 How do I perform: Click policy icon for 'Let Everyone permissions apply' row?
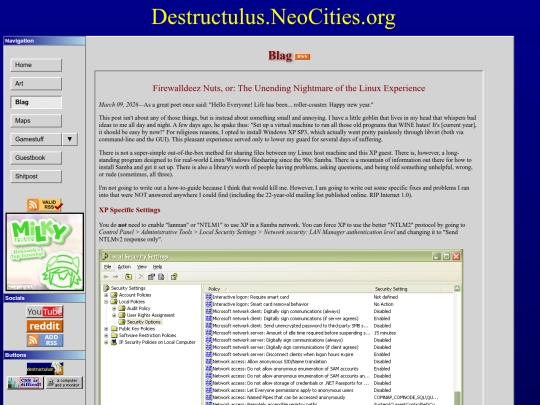coord(209,390)
